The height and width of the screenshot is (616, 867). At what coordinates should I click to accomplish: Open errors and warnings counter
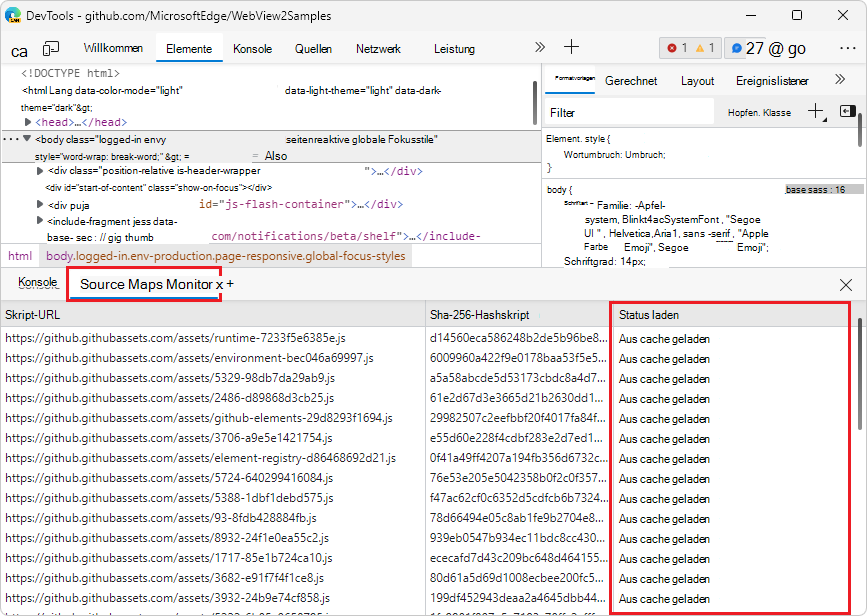point(690,48)
